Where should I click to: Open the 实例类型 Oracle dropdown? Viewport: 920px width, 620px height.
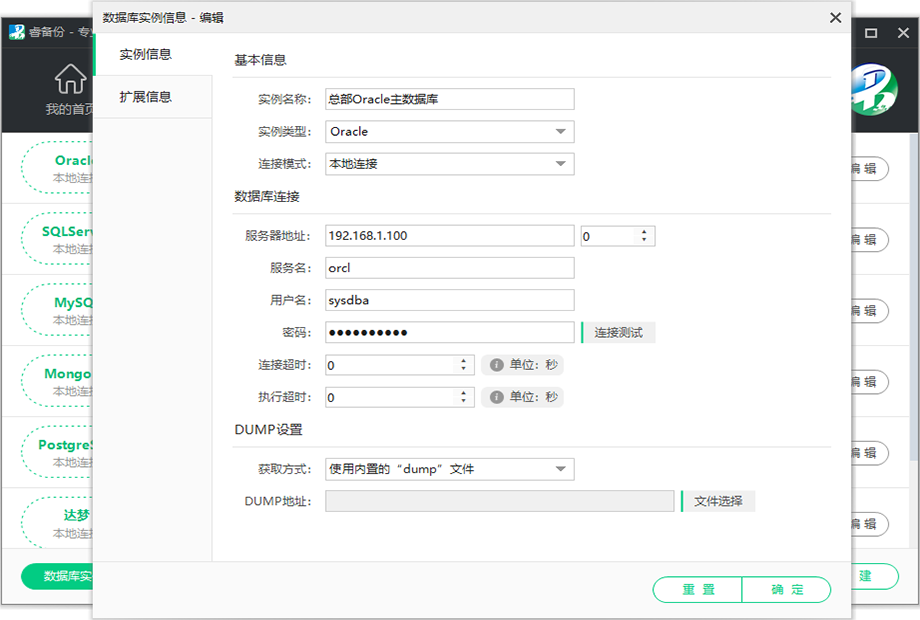(x=449, y=131)
